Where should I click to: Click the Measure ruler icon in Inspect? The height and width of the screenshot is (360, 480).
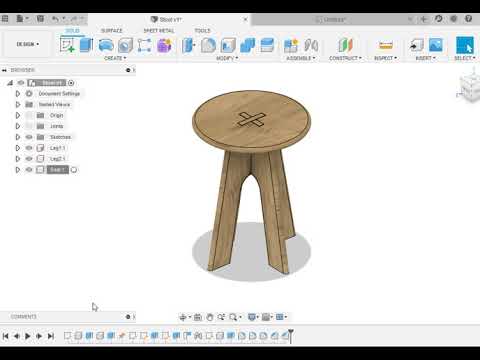pyautogui.click(x=386, y=45)
